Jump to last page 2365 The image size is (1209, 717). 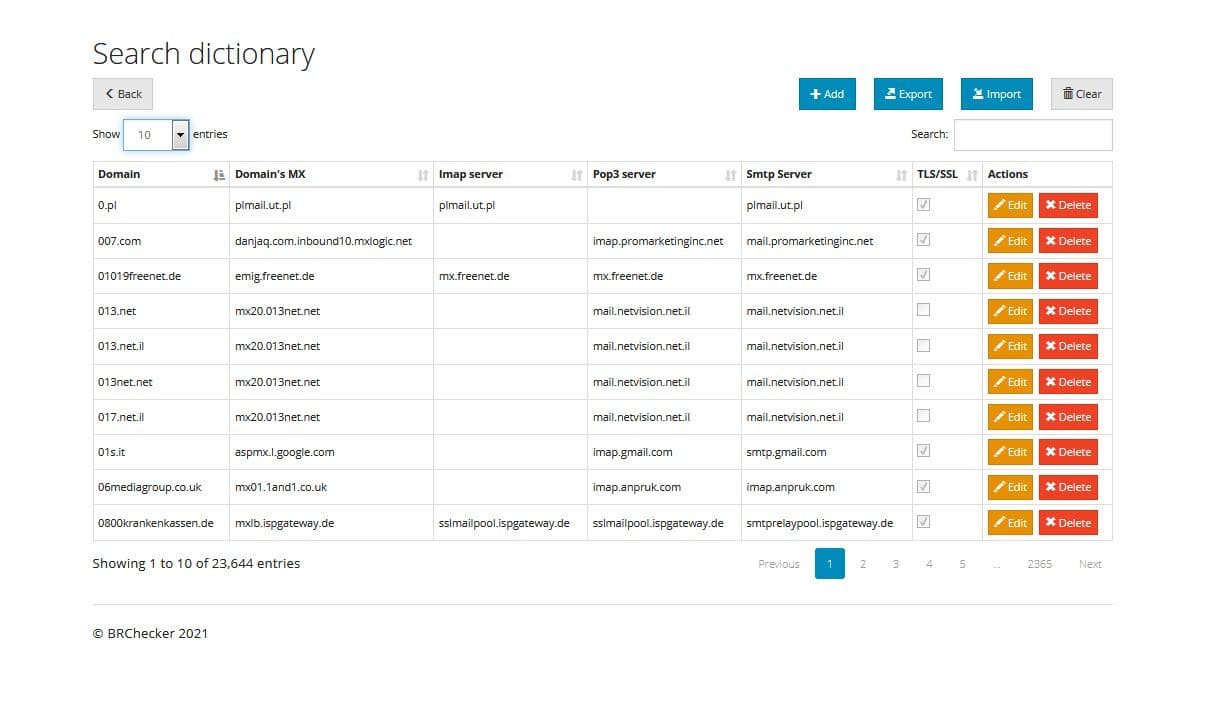1039,564
